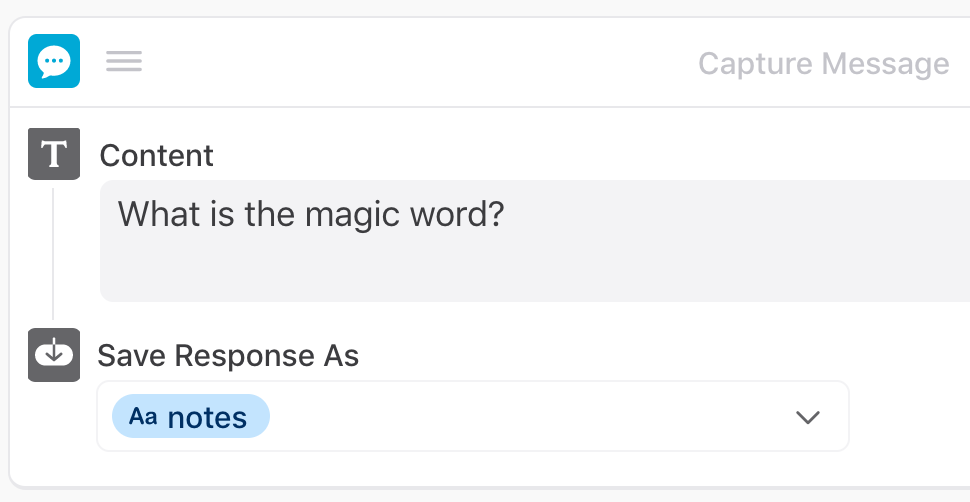
Task: Click the word "notes" in the pill
Action: tap(208, 417)
